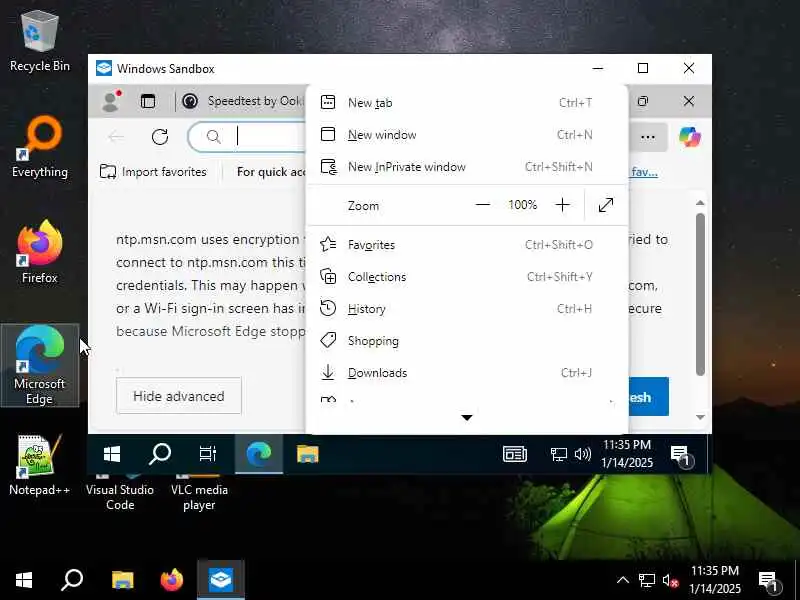800x600 pixels.
Task: Open Favorites from Edge menu
Action: pos(466,245)
